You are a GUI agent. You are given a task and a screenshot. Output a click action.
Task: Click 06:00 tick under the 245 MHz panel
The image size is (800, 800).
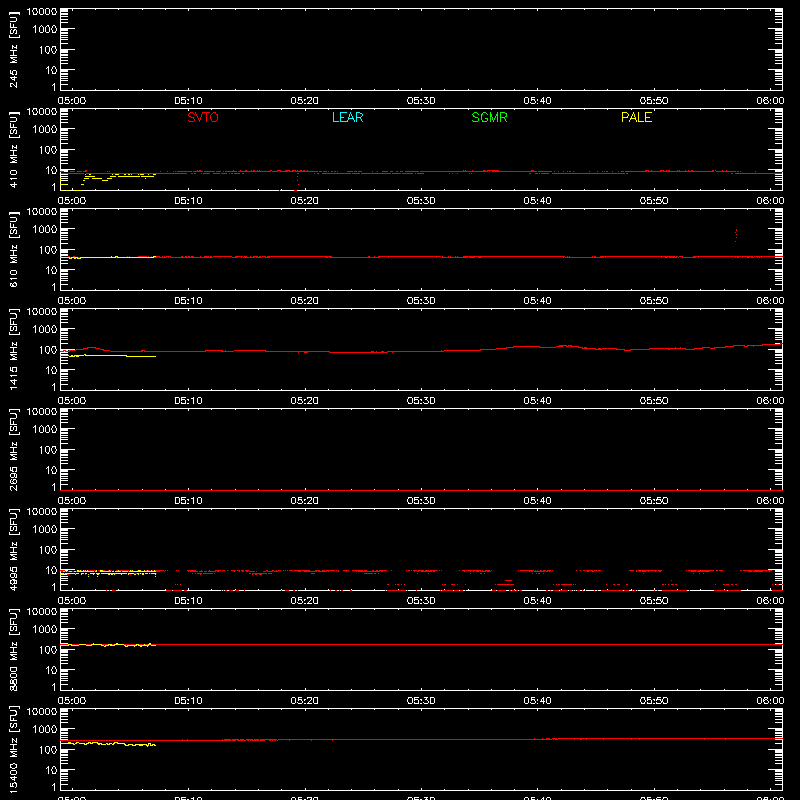(x=770, y=101)
